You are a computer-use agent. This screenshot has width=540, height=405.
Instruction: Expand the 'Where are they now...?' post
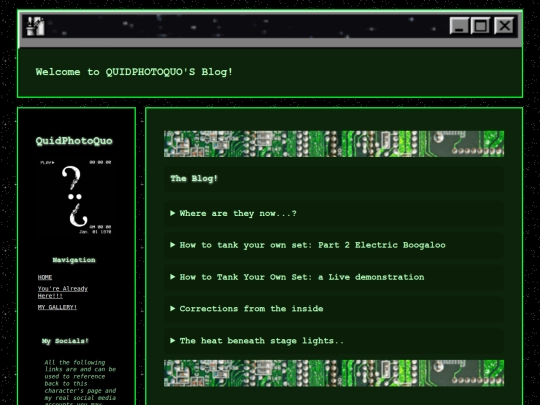(334, 214)
